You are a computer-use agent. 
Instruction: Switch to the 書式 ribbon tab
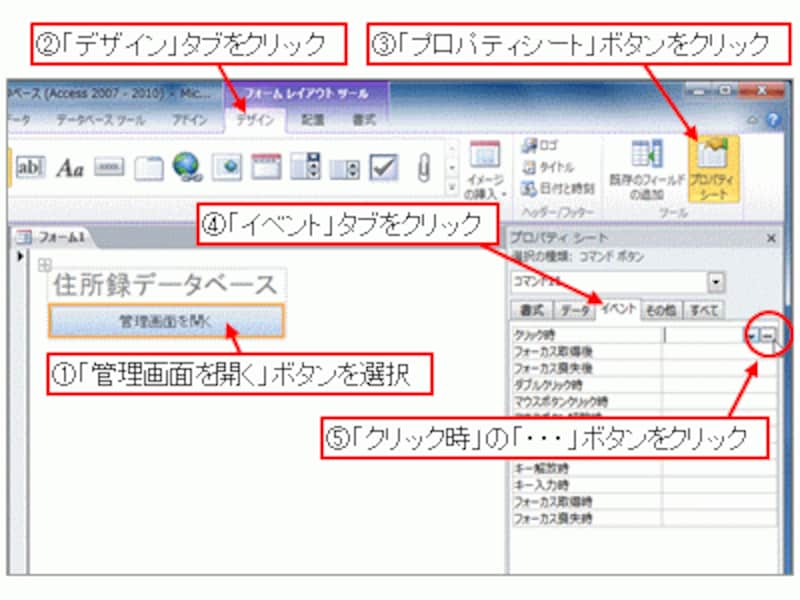[364, 120]
